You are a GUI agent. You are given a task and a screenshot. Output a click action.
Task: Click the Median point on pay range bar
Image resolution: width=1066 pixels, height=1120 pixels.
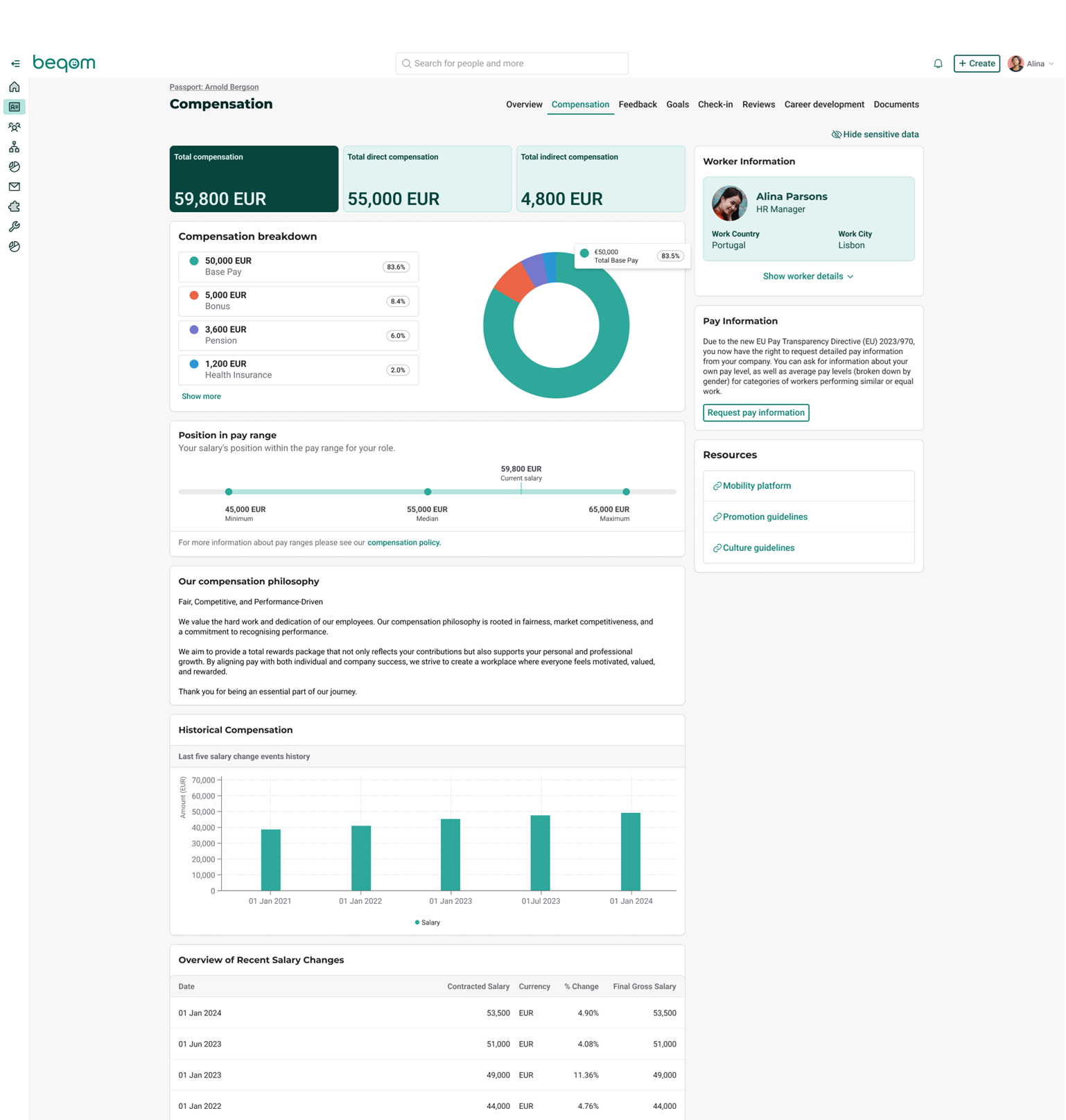[x=428, y=492]
